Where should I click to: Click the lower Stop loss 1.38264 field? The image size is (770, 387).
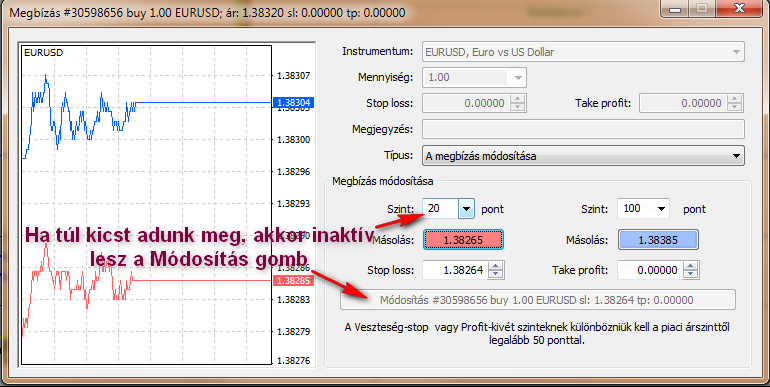(455, 270)
